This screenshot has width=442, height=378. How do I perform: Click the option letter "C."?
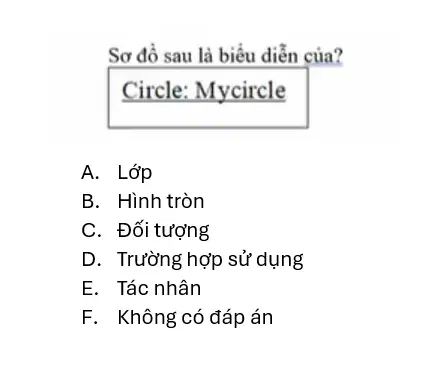tap(91, 230)
